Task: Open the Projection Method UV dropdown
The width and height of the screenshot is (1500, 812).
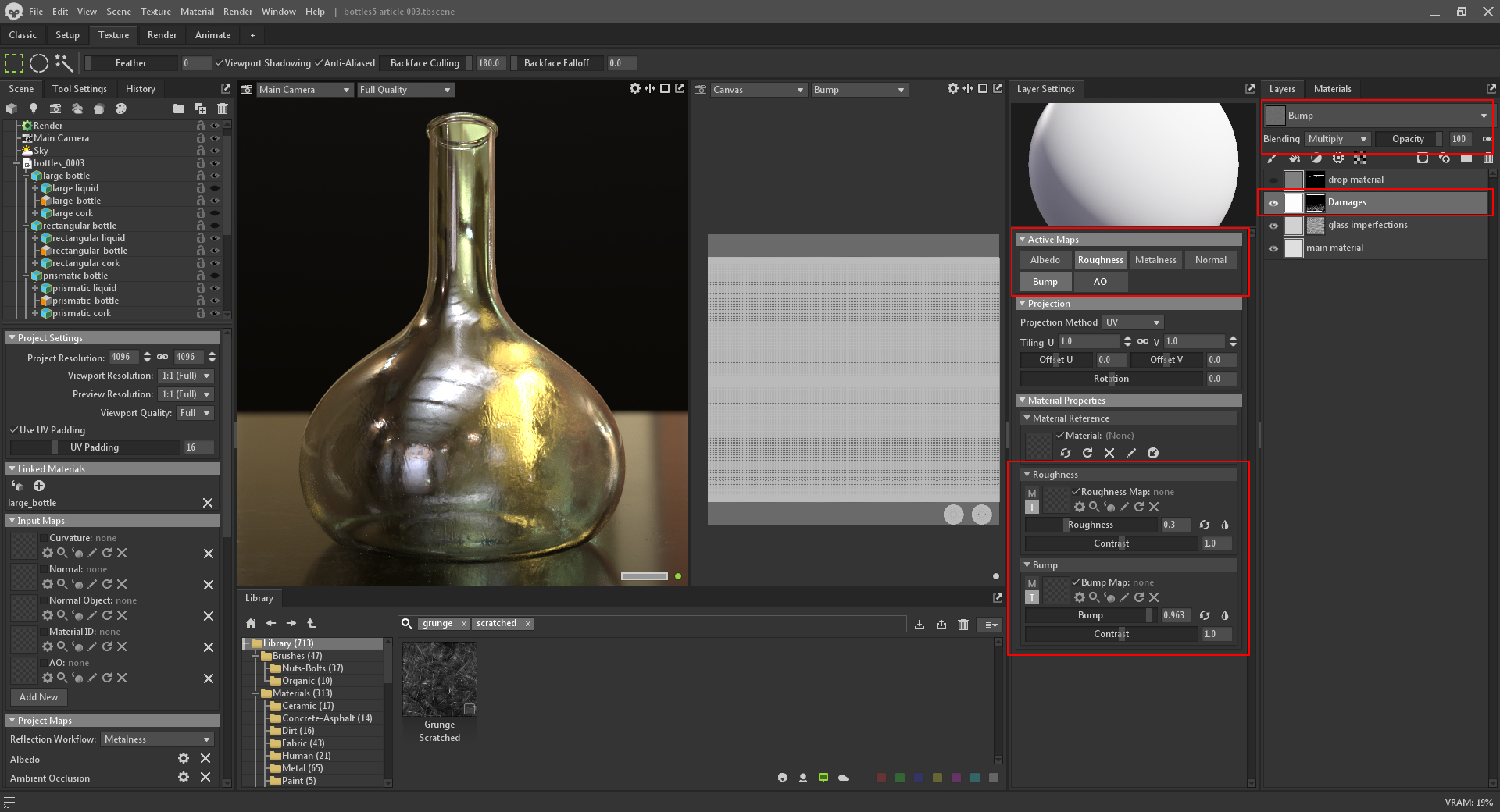Action: pos(1133,322)
